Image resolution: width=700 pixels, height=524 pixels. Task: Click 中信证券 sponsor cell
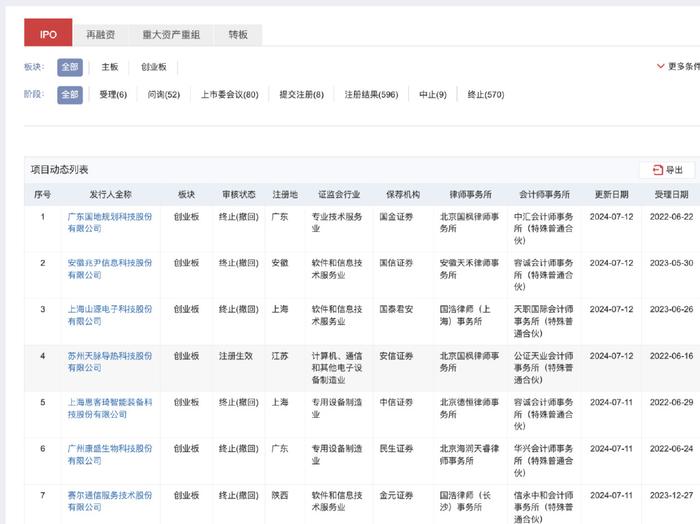396,403
